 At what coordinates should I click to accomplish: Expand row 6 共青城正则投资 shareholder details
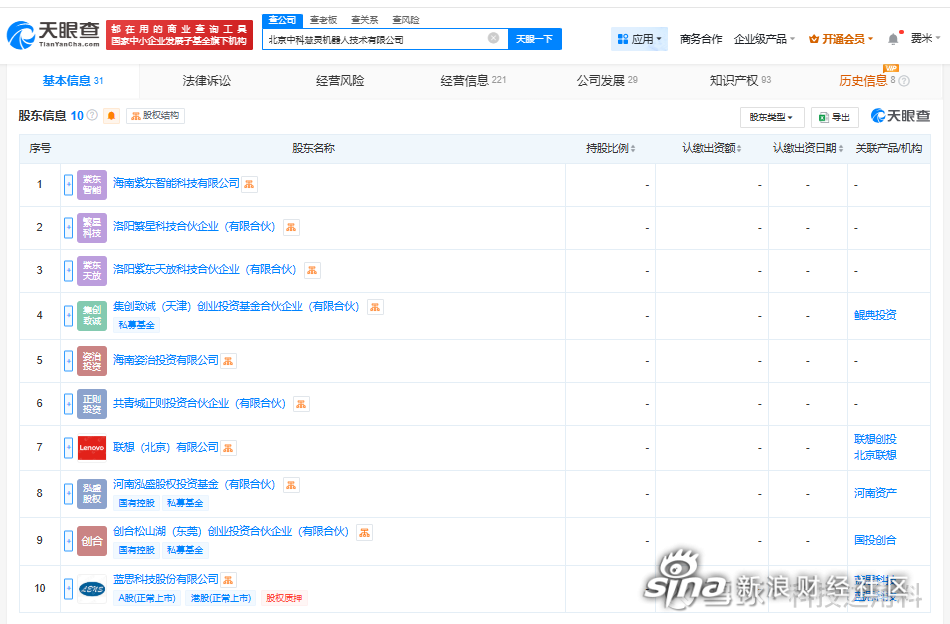68,404
